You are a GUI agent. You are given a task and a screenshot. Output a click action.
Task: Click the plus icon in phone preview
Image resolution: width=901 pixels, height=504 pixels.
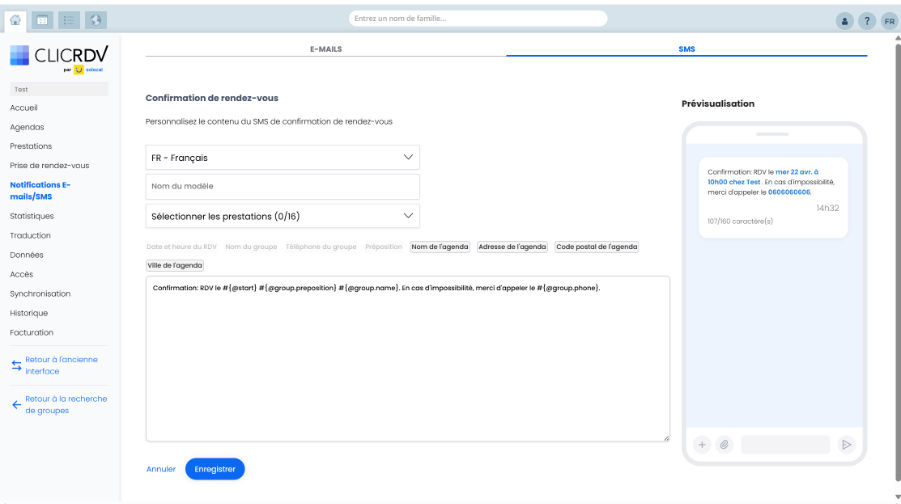702,445
